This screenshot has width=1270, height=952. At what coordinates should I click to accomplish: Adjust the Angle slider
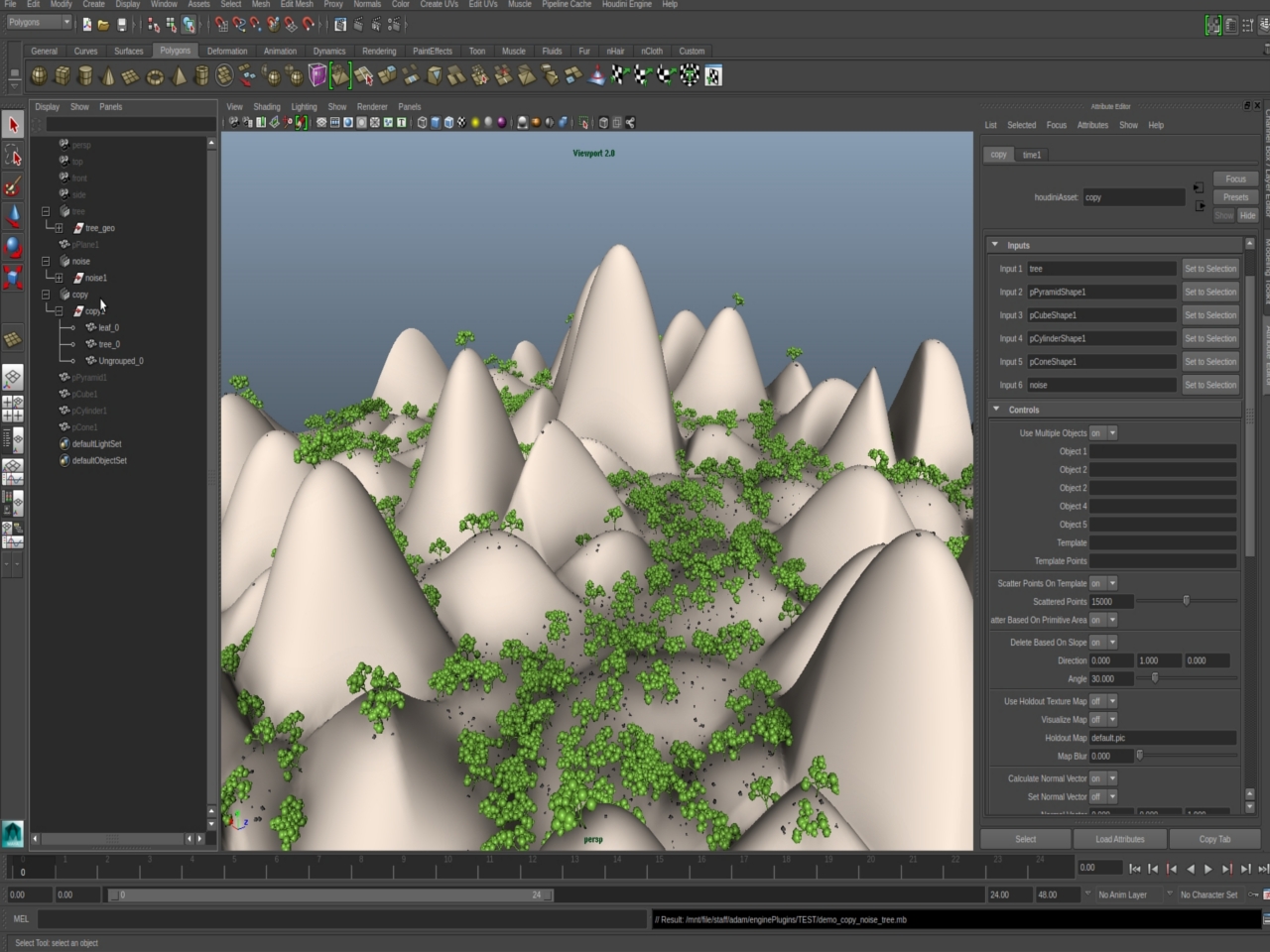[x=1154, y=678]
